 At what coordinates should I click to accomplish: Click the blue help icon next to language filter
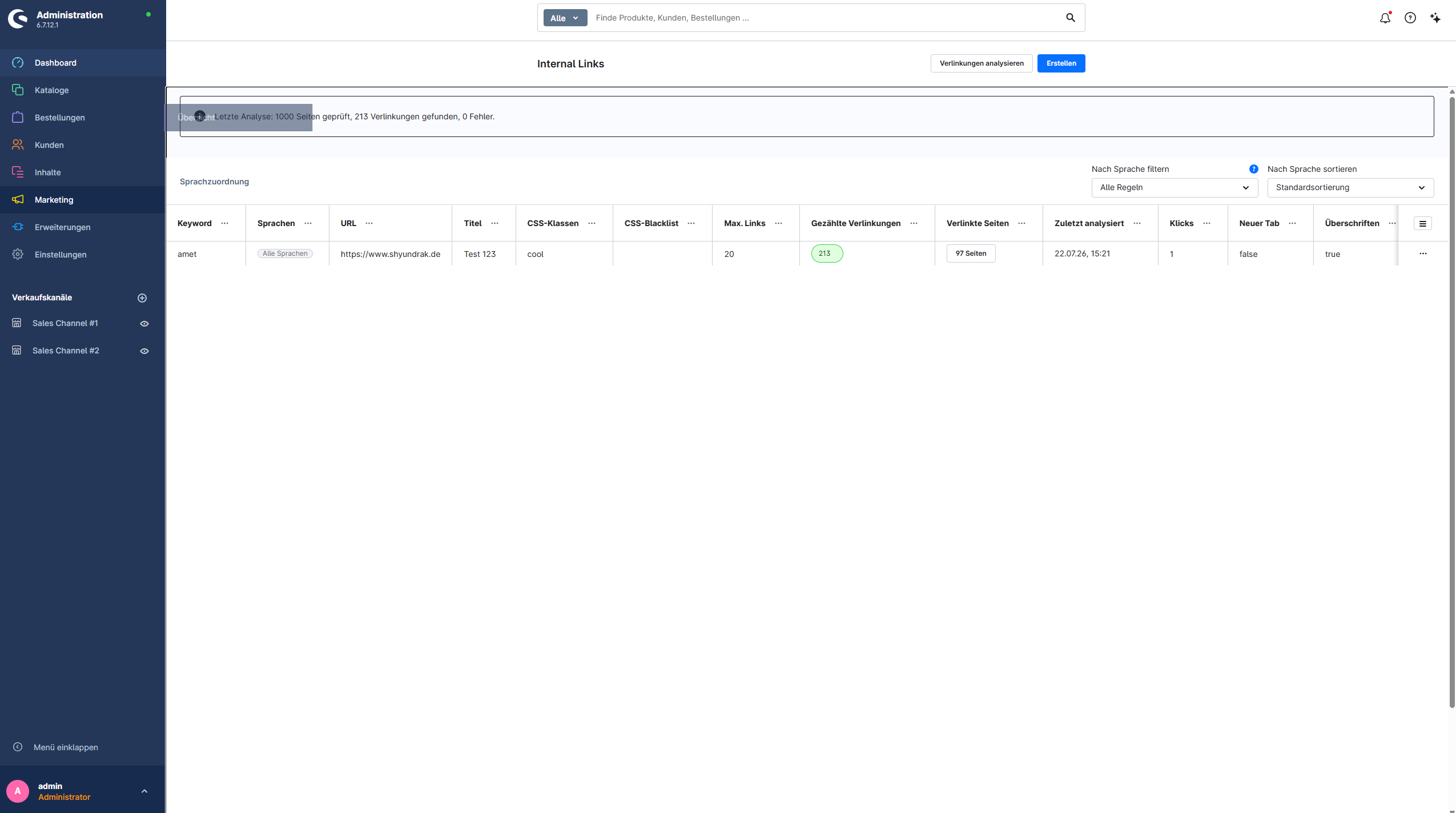pyautogui.click(x=1253, y=169)
